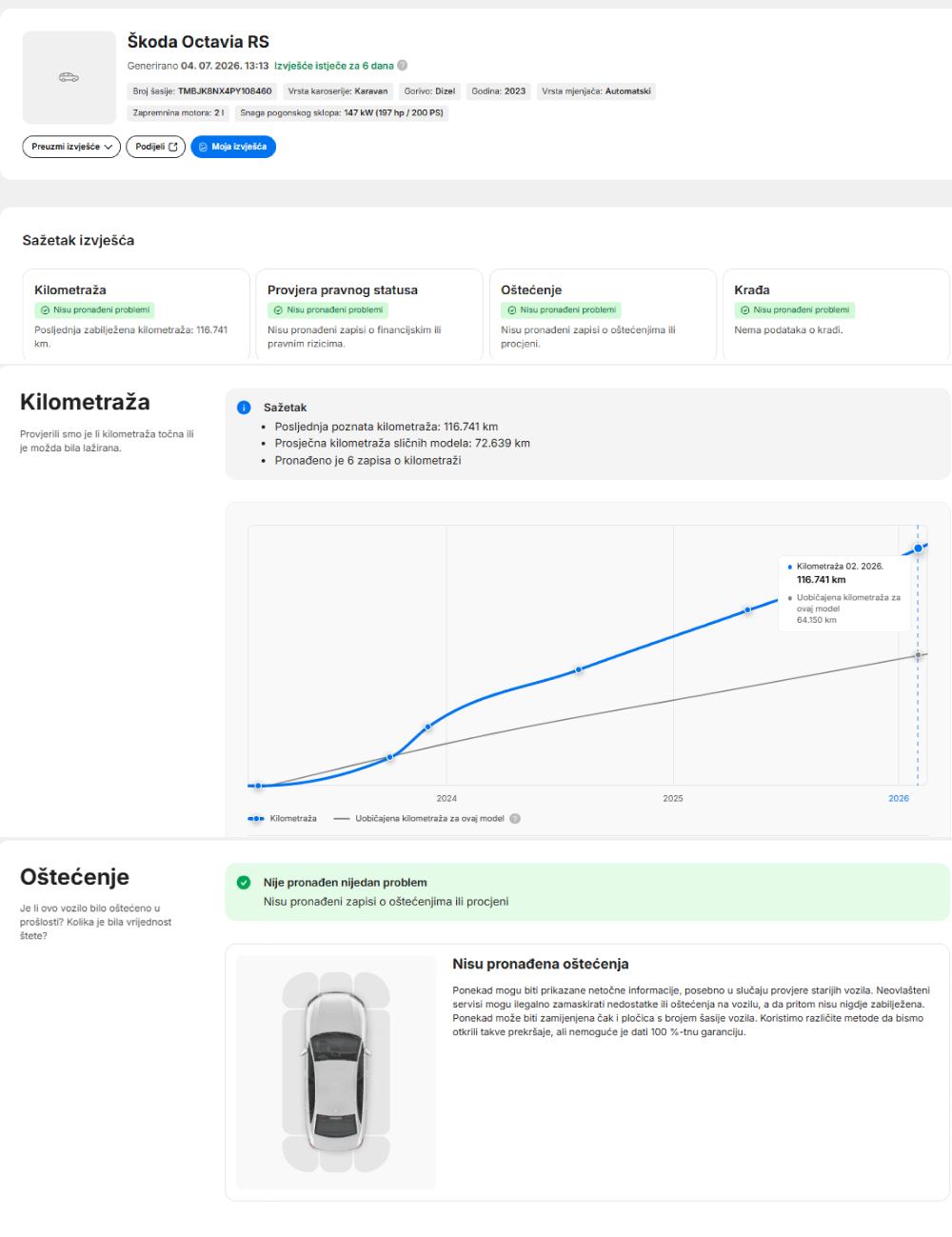Click Izvješće ističe za 6 dana text
The width and height of the screenshot is (952, 1237).
(334, 66)
